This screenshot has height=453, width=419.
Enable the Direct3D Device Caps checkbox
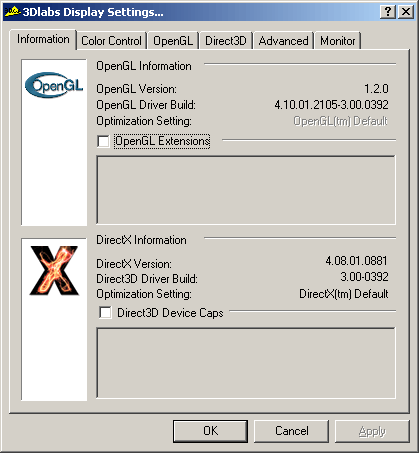105,313
